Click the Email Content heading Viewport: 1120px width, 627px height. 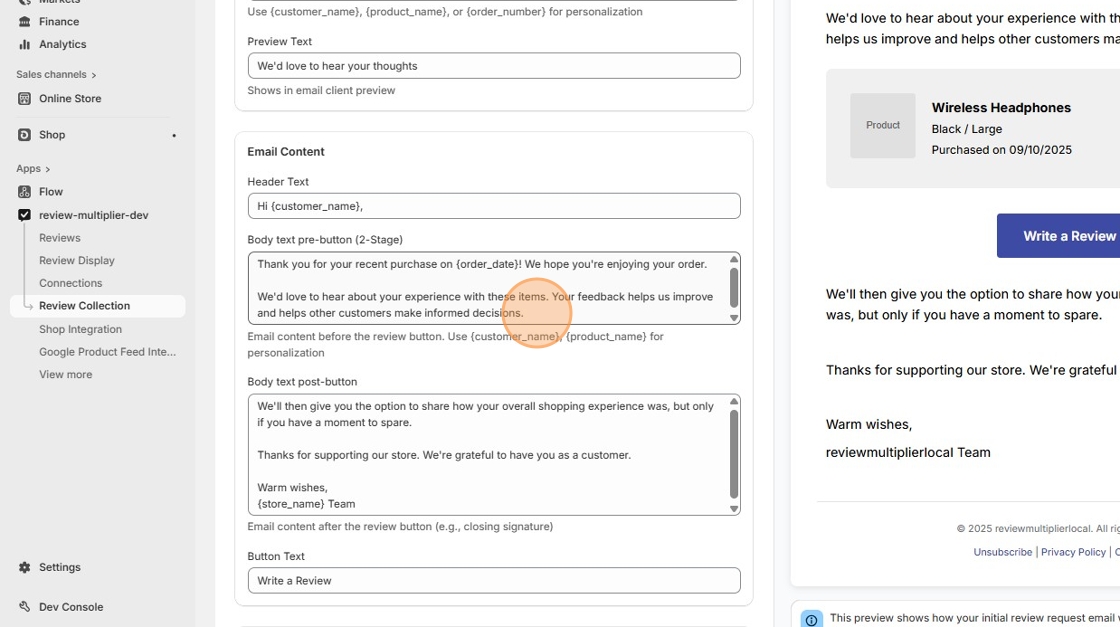[x=286, y=151]
